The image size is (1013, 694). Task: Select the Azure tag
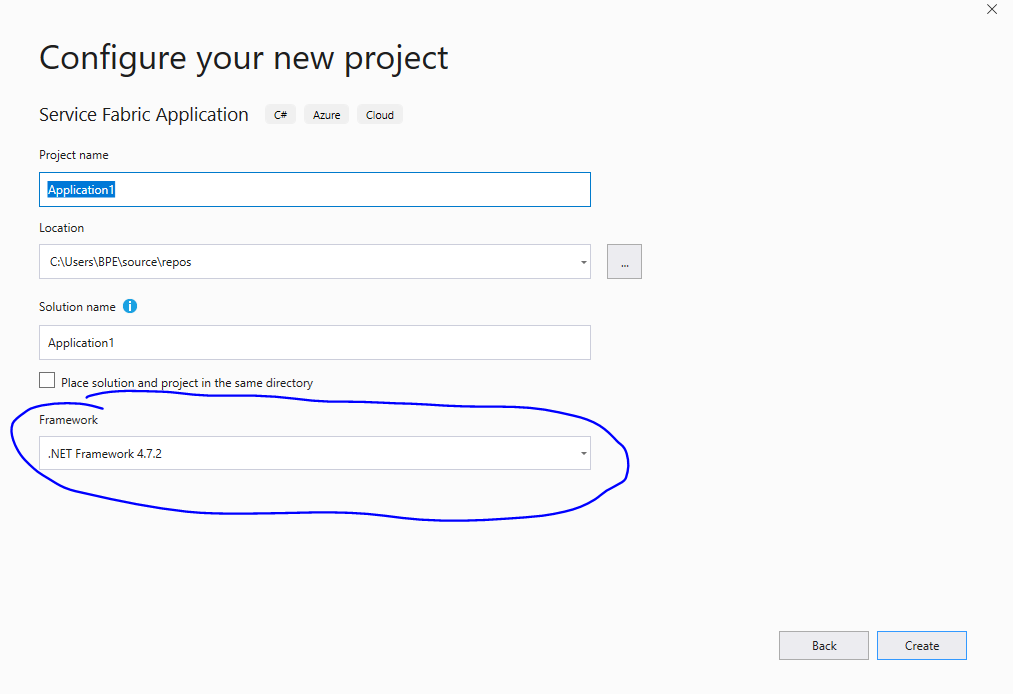click(x=326, y=114)
